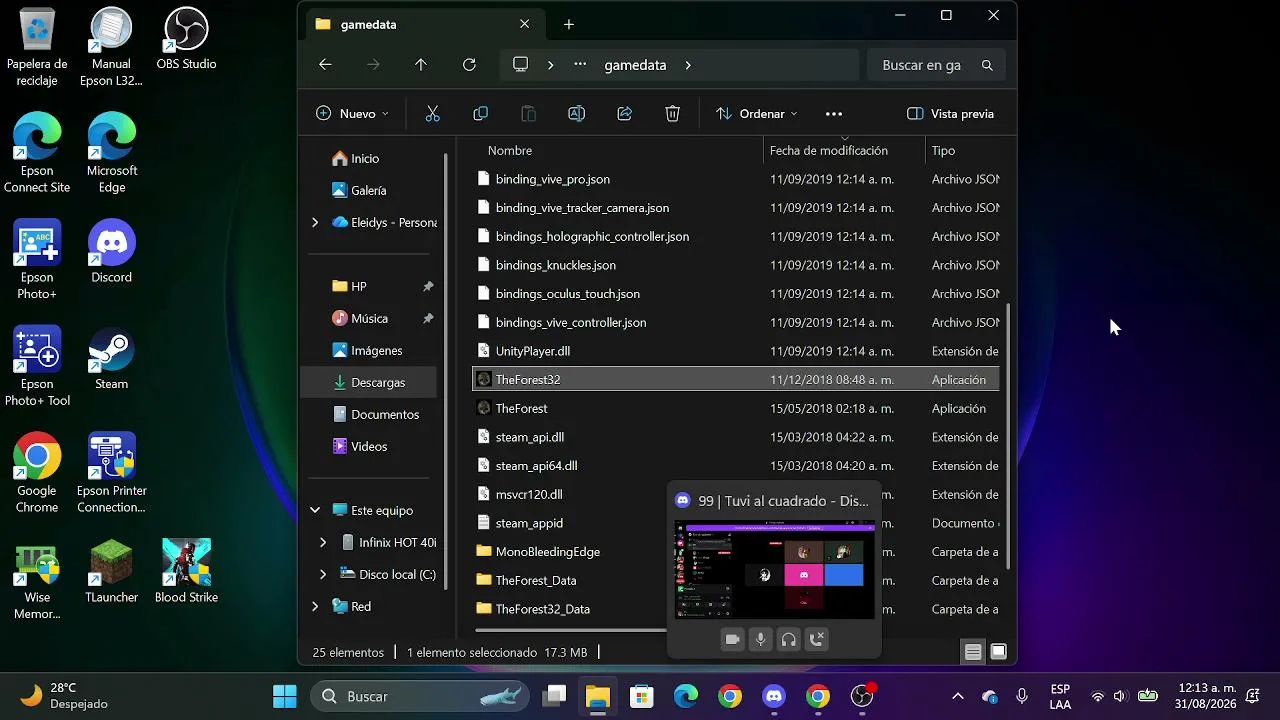Click the OBS Studio icon on the taskbar
The image size is (1280, 720).
(x=862, y=696)
